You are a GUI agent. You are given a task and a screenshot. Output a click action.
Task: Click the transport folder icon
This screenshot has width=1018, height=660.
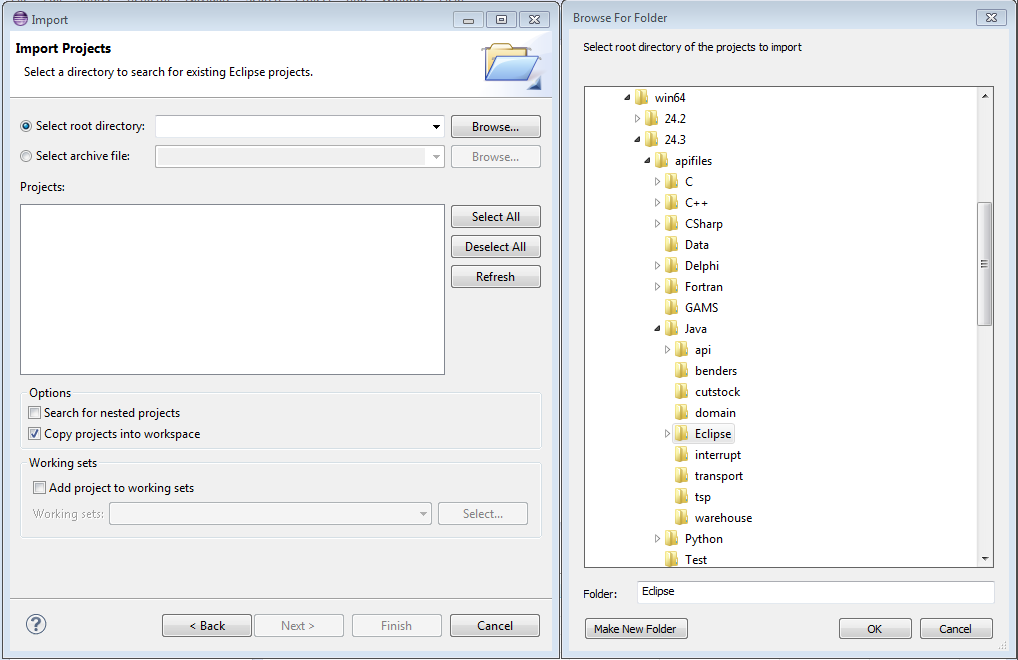tap(682, 476)
